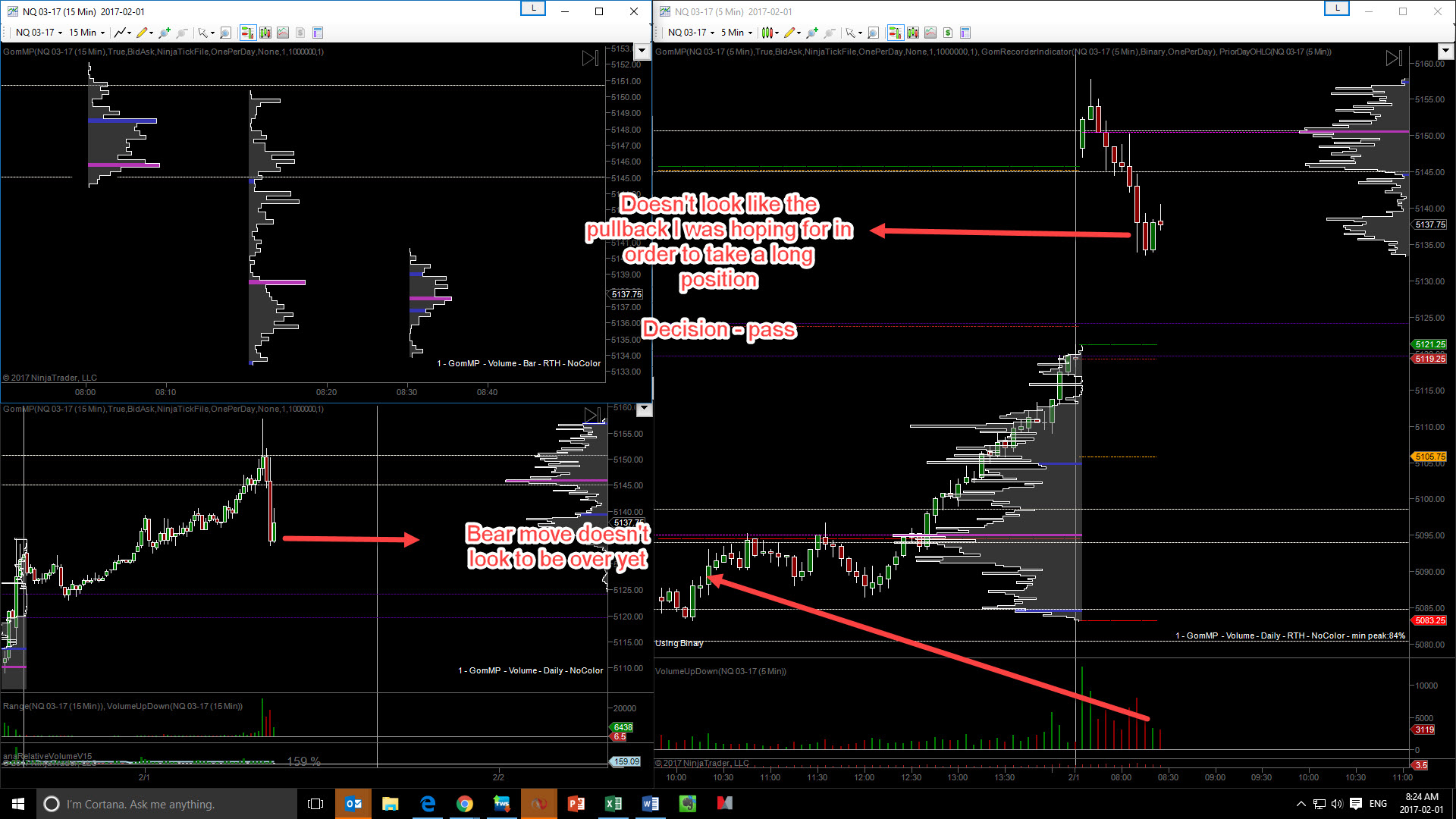This screenshot has height=819, width=1456.
Task: Click the 5137.75 price marker on 5 Min chart
Action: coord(1430,224)
